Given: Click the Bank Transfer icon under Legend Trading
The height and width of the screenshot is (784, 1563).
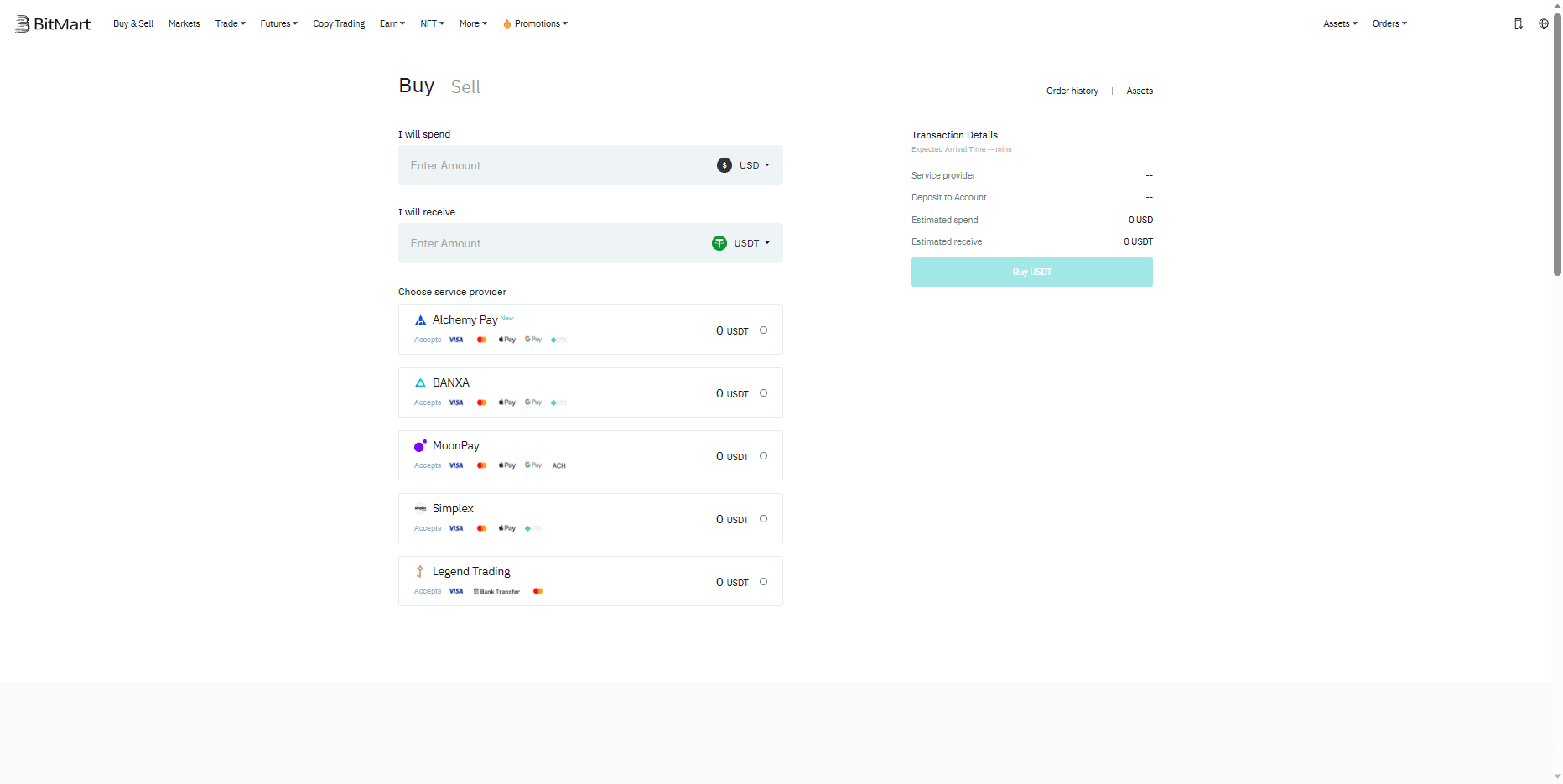Looking at the screenshot, I should pos(496,591).
